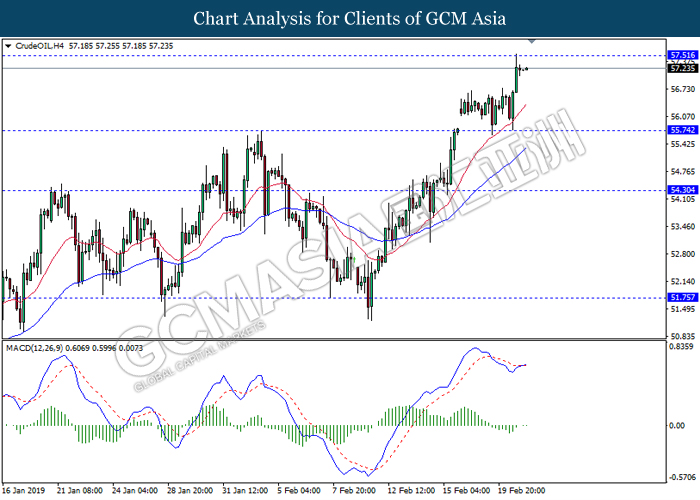Click the 56.070 price axis value
The image size is (700, 500).
683,117
